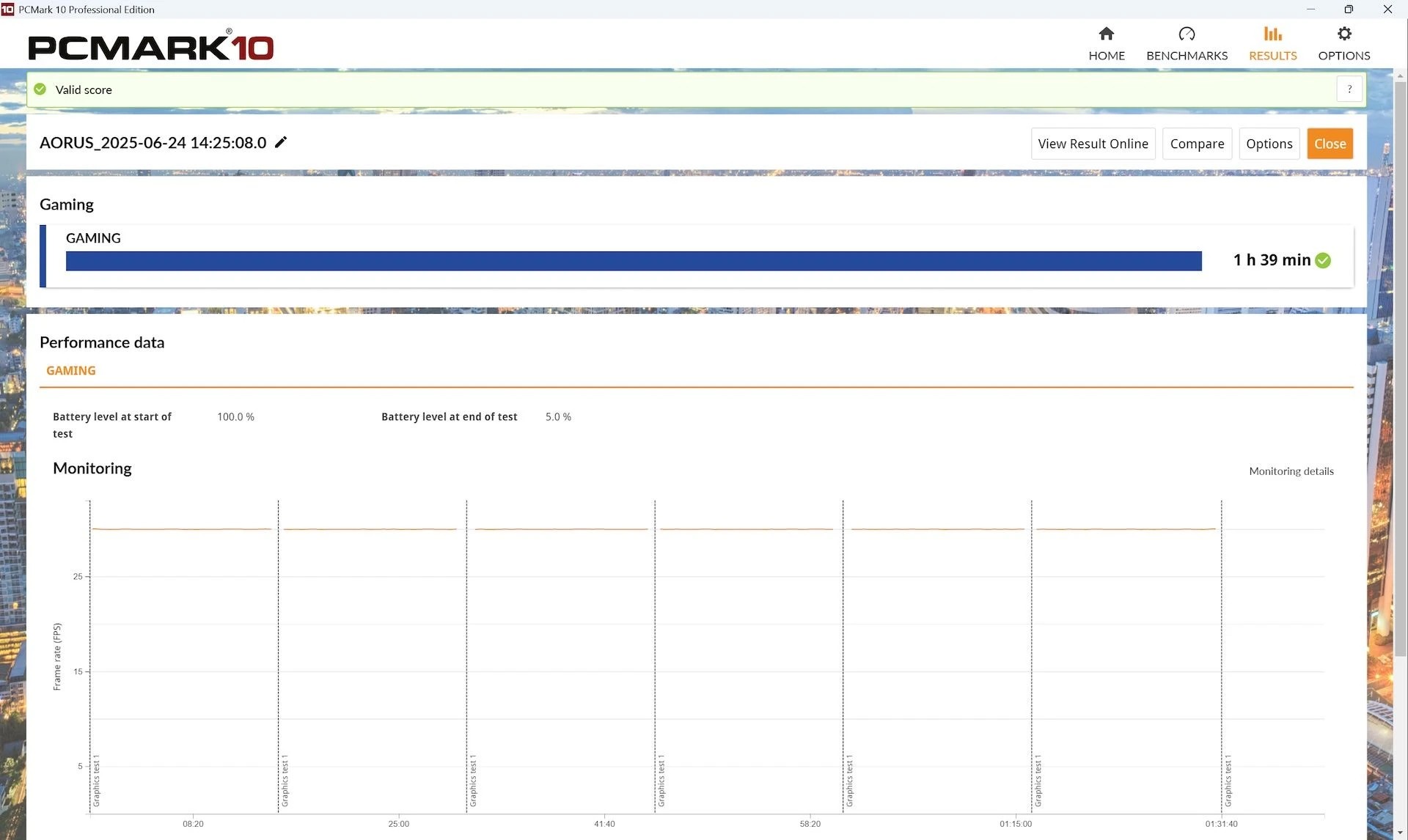The height and width of the screenshot is (840, 1408).
Task: Open Options via gear icon
Action: [x=1343, y=34]
